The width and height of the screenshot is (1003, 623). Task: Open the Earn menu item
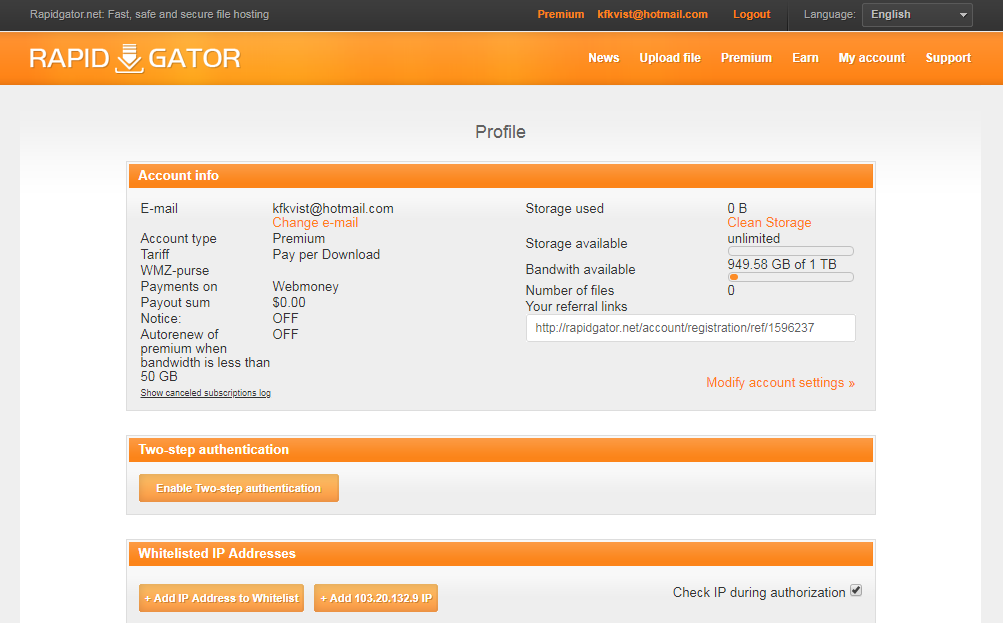805,58
